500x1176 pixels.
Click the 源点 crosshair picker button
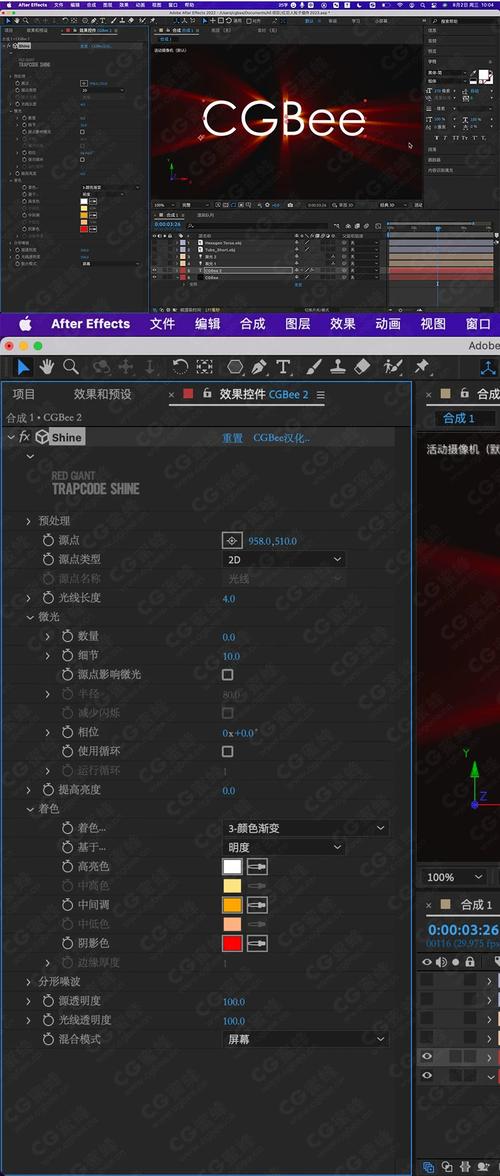232,540
